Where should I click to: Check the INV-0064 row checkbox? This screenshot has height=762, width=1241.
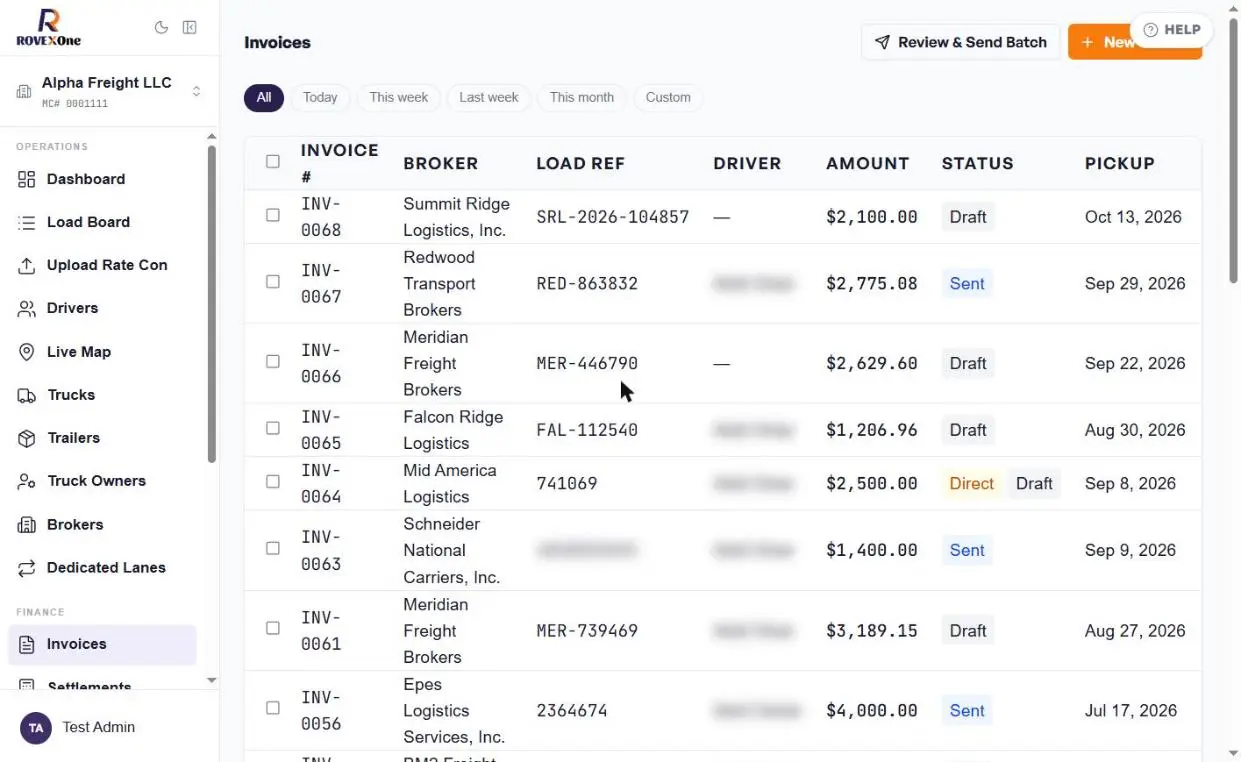click(273, 482)
